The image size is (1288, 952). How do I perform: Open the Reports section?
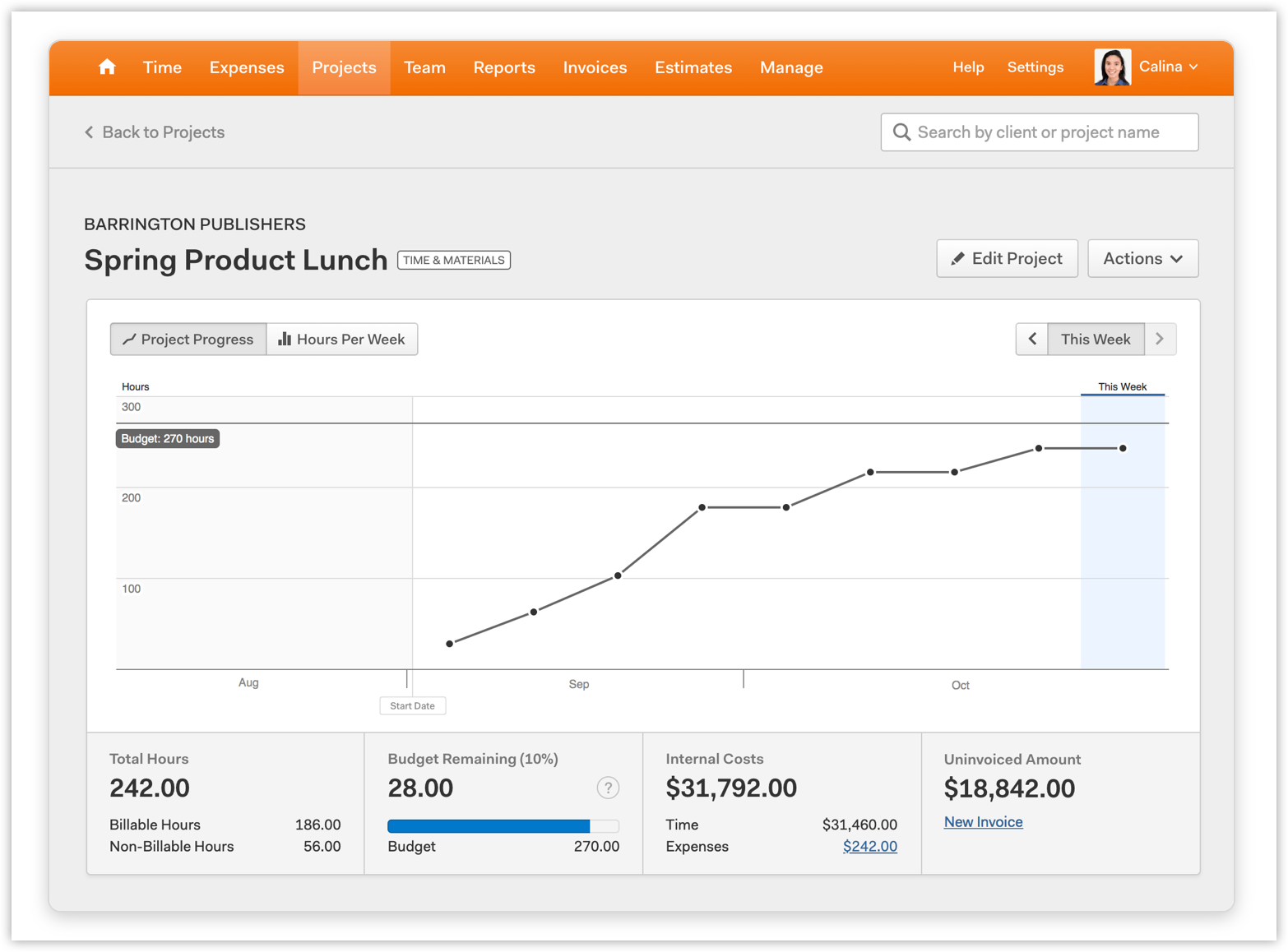504,67
